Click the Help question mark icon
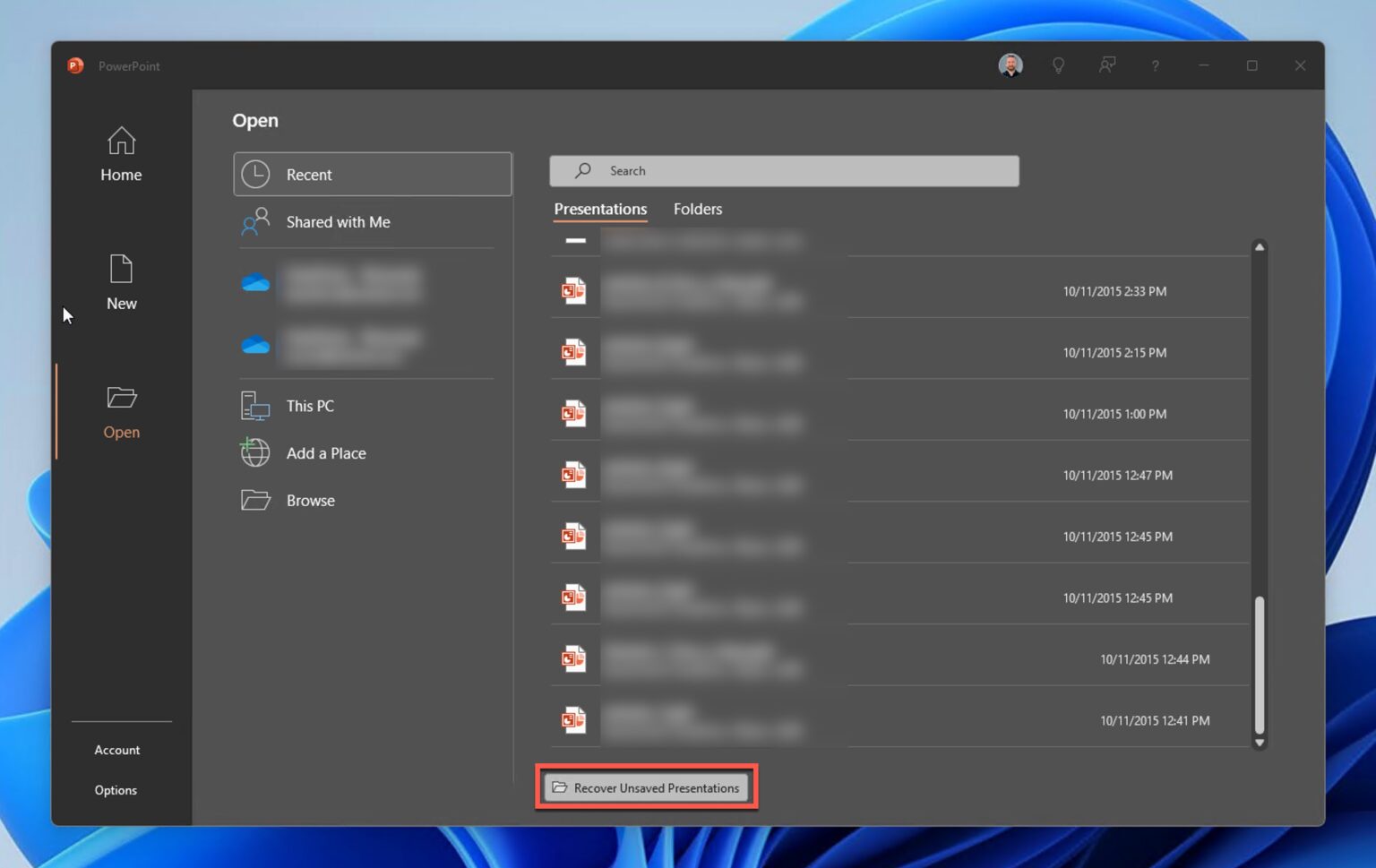The height and width of the screenshot is (868, 1376). click(1156, 65)
